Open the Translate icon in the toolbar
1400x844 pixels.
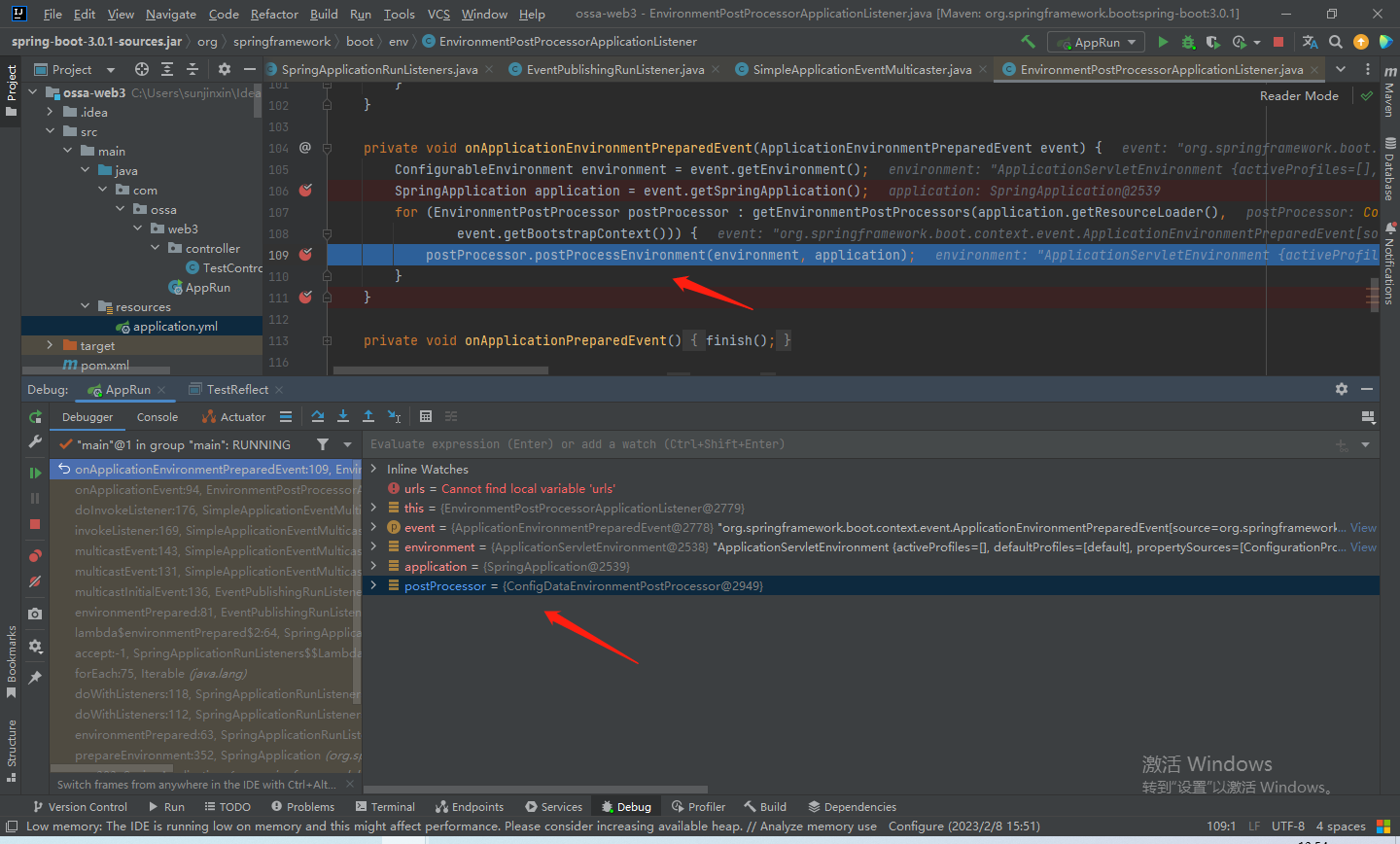point(1310,42)
